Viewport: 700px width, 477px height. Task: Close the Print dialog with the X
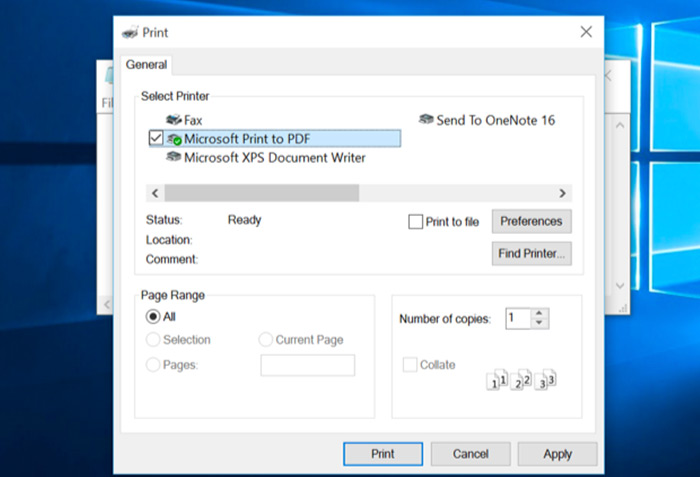pyautogui.click(x=586, y=32)
